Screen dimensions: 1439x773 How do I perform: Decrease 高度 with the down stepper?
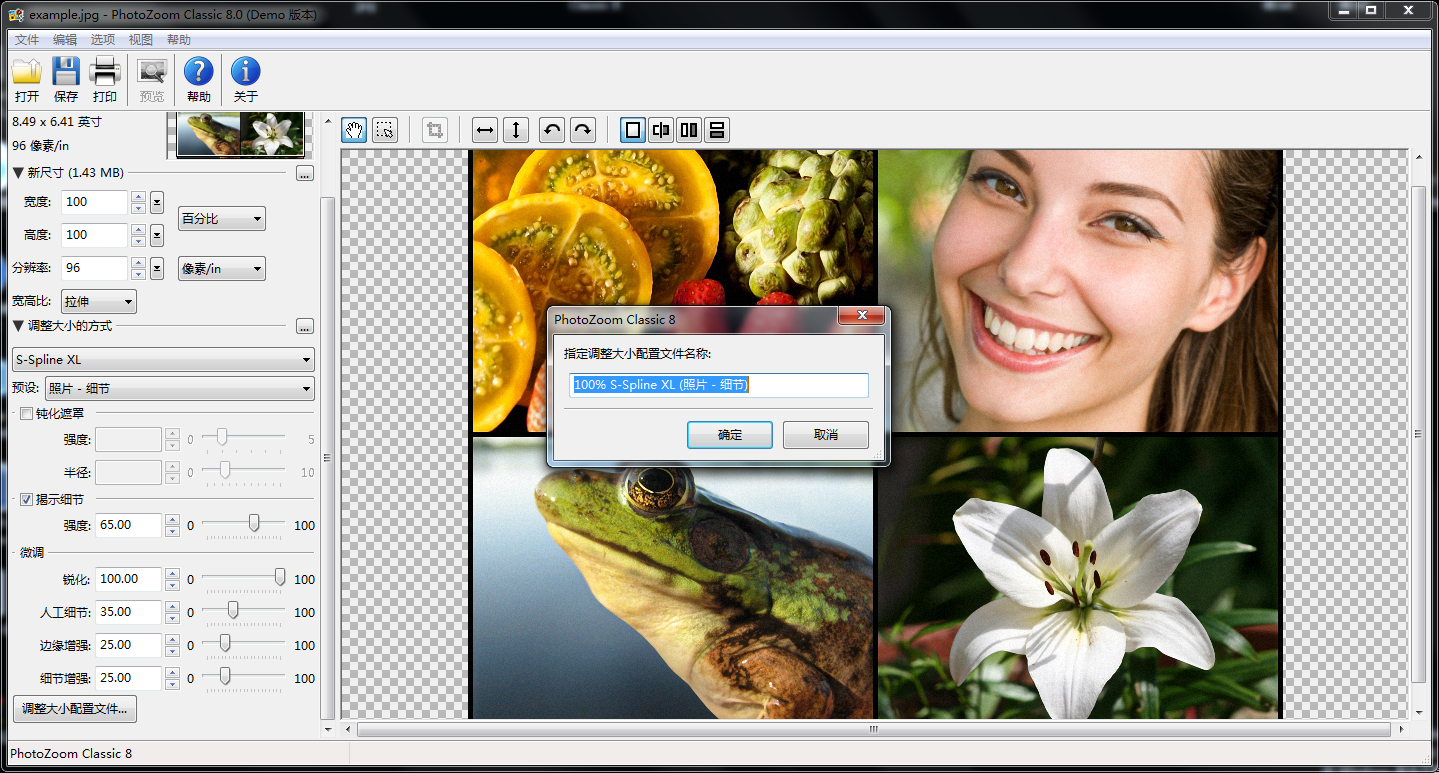pyautogui.click(x=139, y=241)
